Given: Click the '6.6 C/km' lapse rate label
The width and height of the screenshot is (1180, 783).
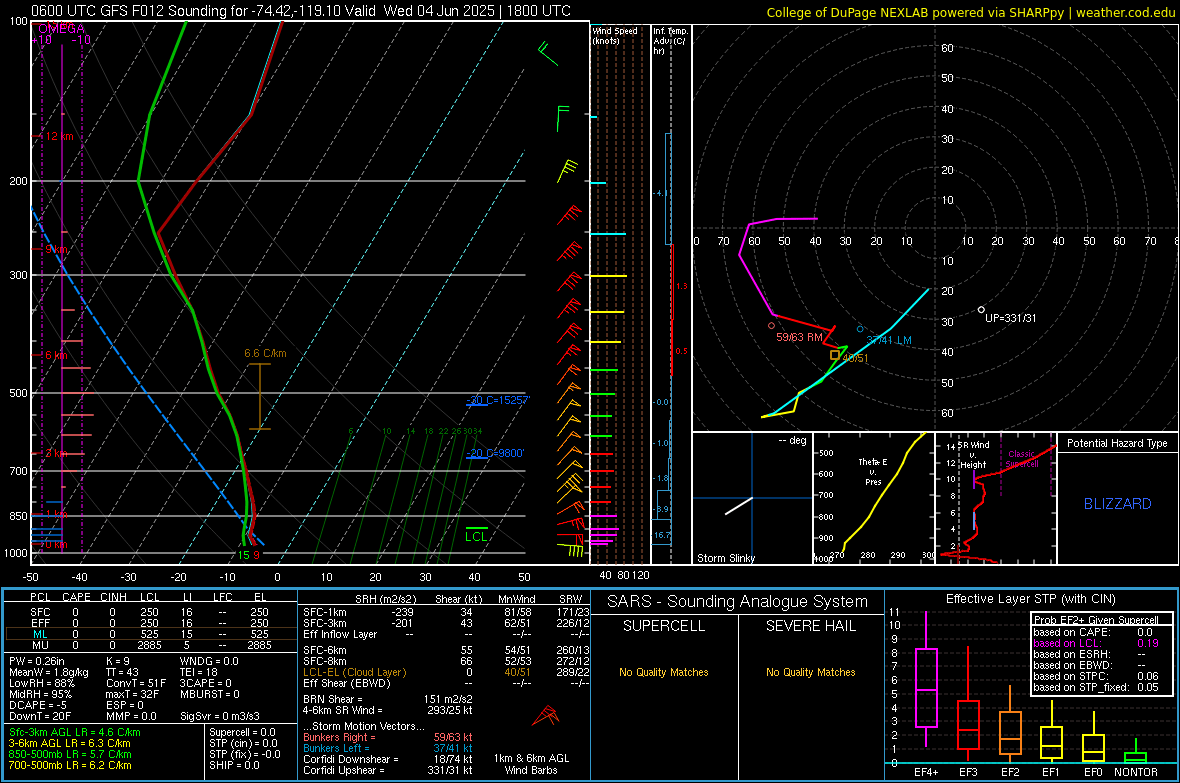Looking at the screenshot, I should click(x=265, y=353).
